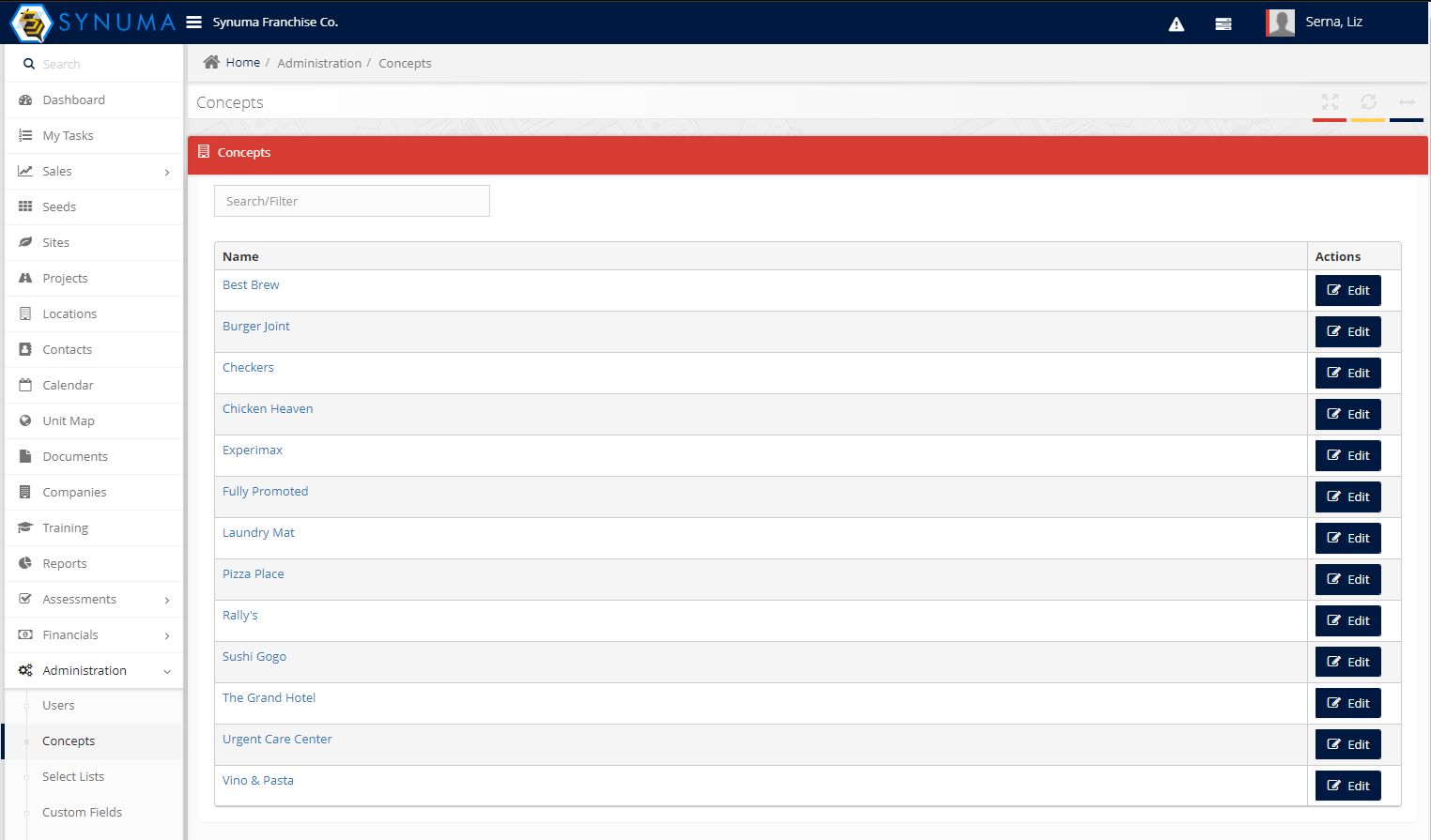Viewport: 1431px width, 840px height.
Task: Click the Home breadcrumb link
Action: [243, 62]
